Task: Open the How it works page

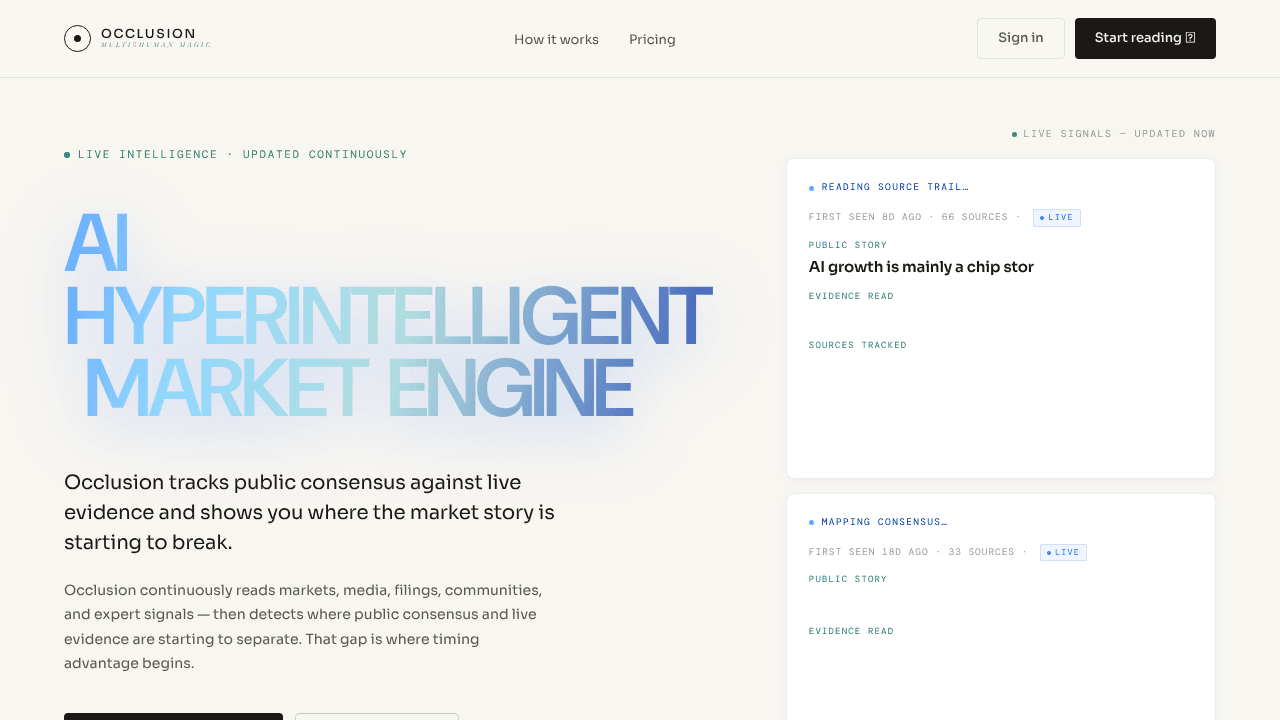Action: click(556, 40)
